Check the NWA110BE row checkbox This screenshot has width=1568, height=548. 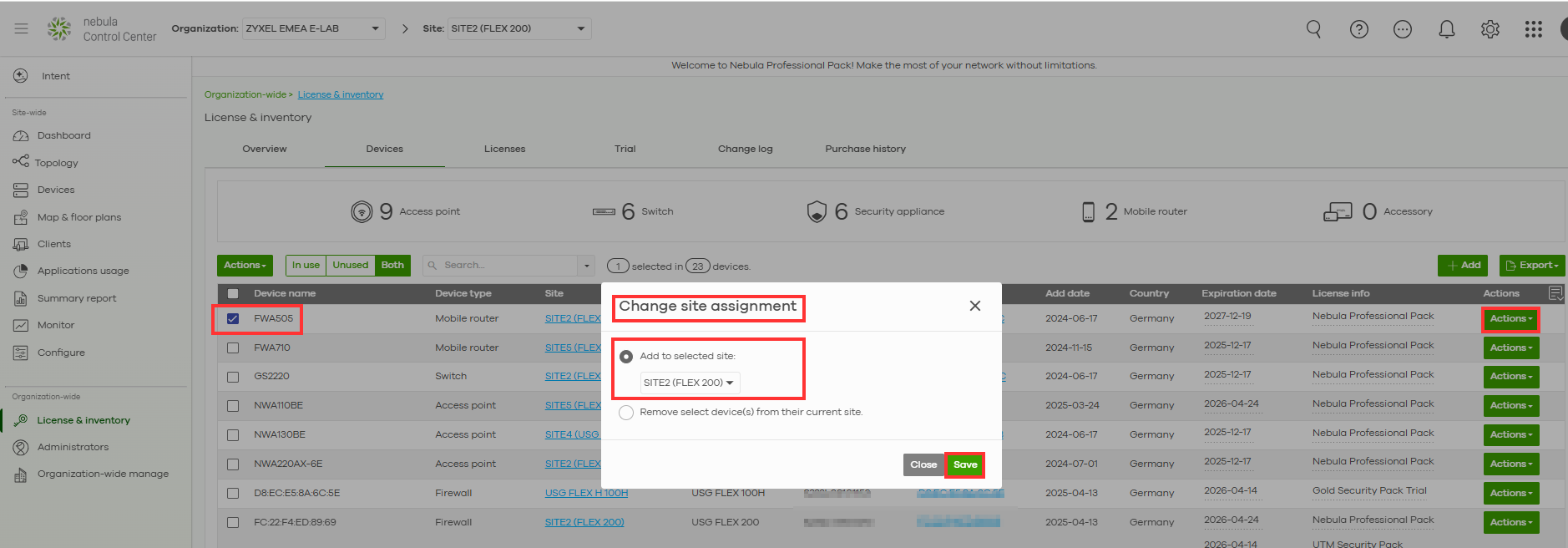point(233,406)
